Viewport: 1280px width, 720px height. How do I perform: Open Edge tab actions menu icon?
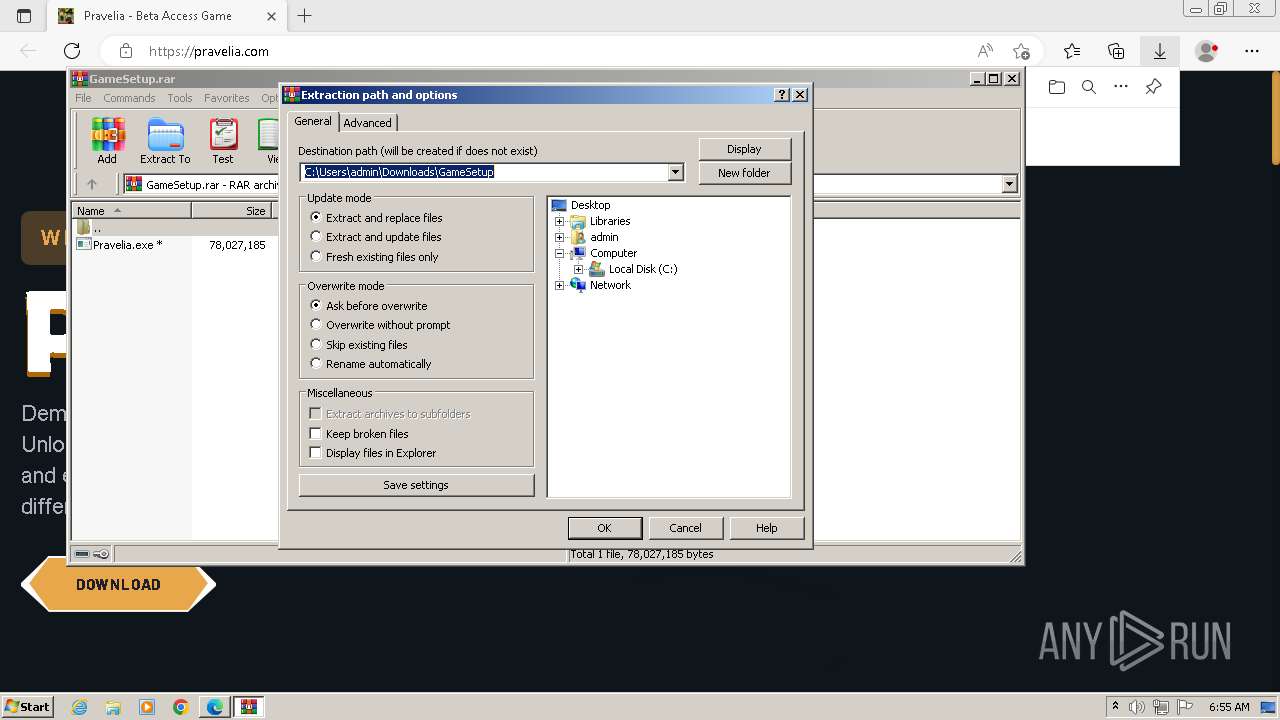[24, 15]
